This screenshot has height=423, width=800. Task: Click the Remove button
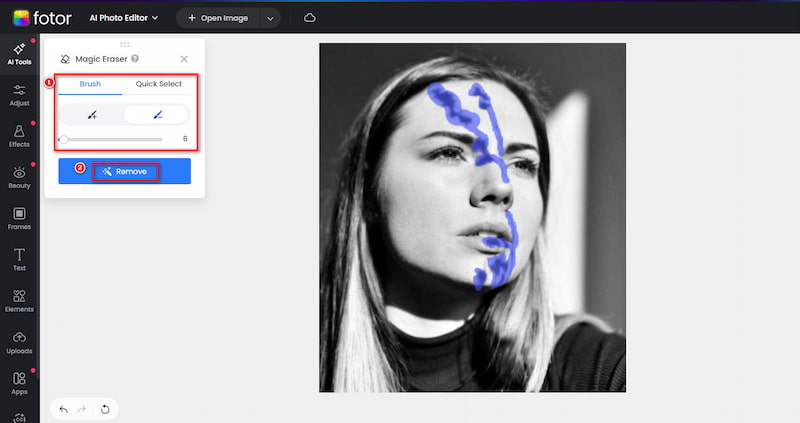(124, 171)
